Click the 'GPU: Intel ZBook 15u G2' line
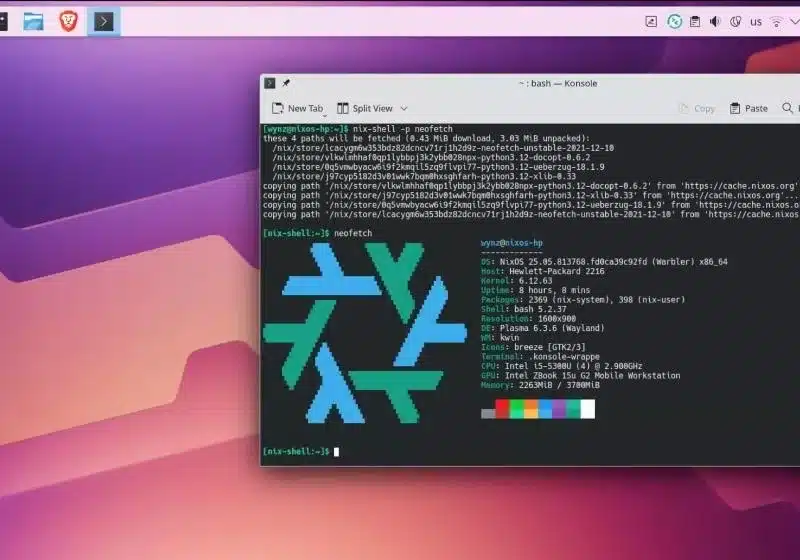The image size is (800, 560). point(581,375)
